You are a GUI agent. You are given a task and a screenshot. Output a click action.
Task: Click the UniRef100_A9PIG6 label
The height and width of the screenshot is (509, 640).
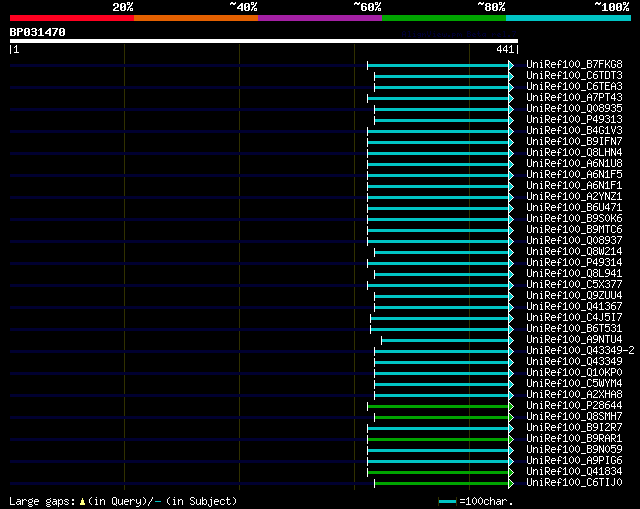click(x=574, y=461)
